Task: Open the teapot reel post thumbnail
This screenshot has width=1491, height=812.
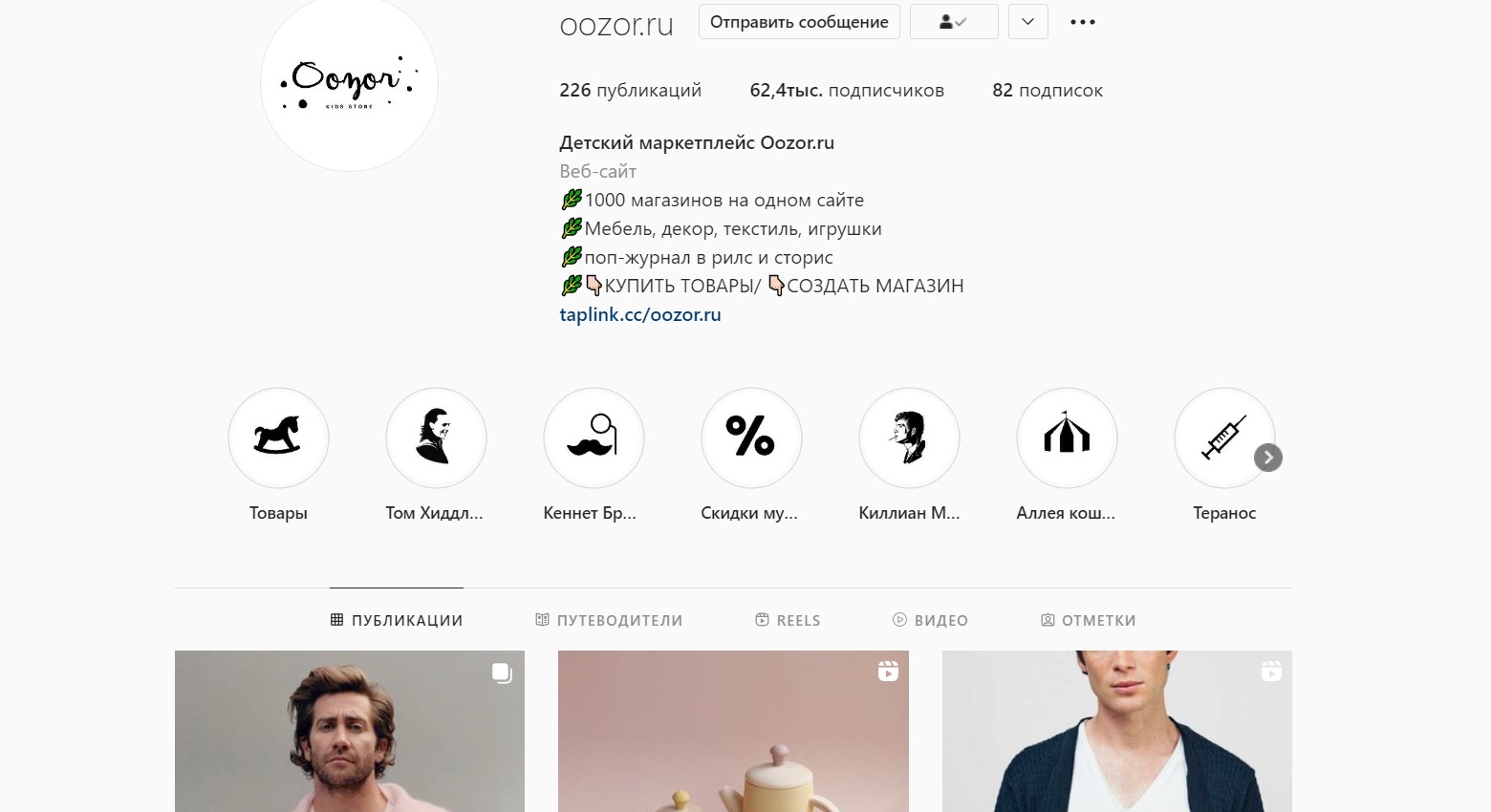Action: tap(733, 731)
